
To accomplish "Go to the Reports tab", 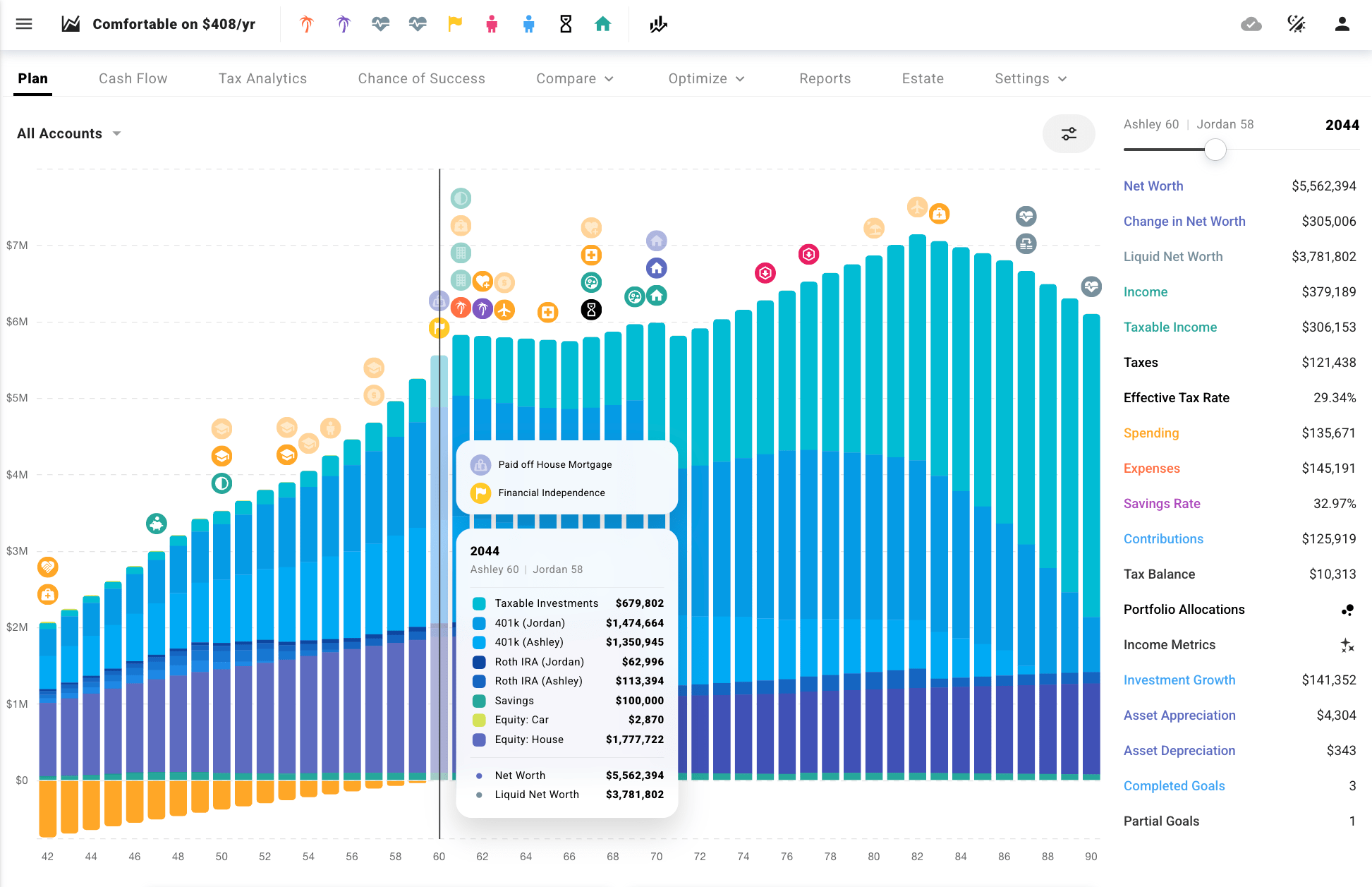I will [825, 78].
